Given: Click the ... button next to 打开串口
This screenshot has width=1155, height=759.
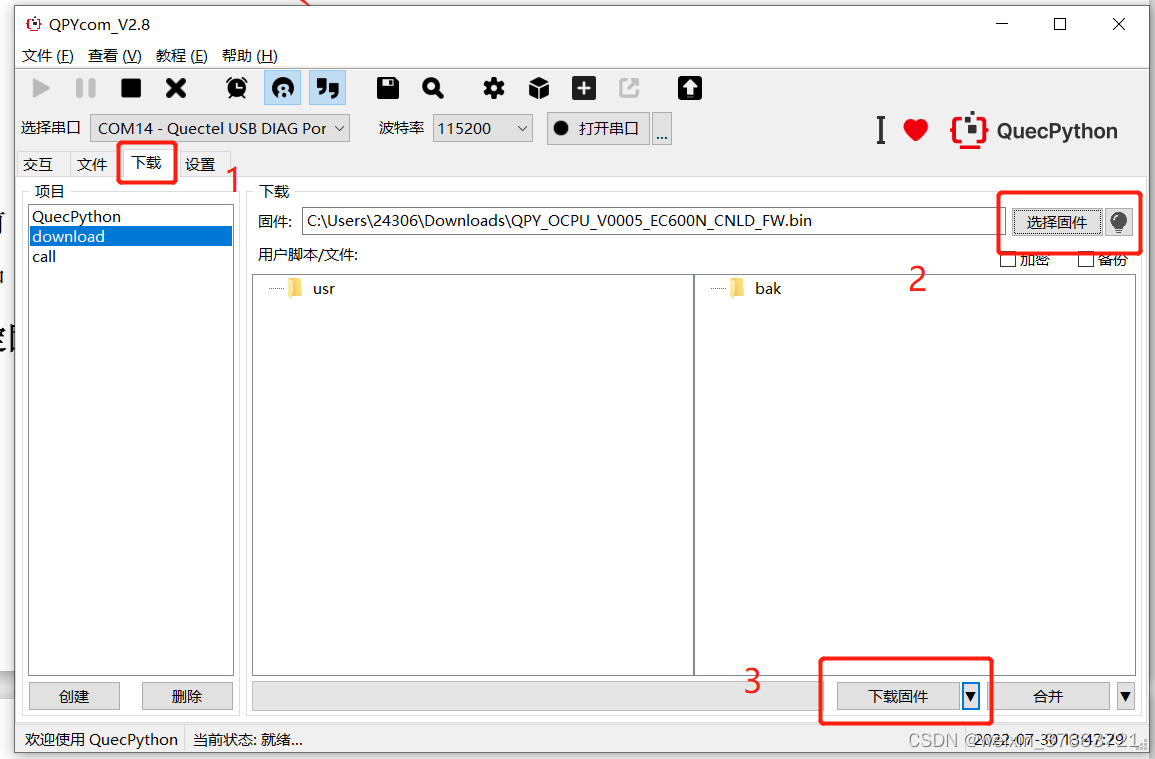Looking at the screenshot, I should 661,128.
